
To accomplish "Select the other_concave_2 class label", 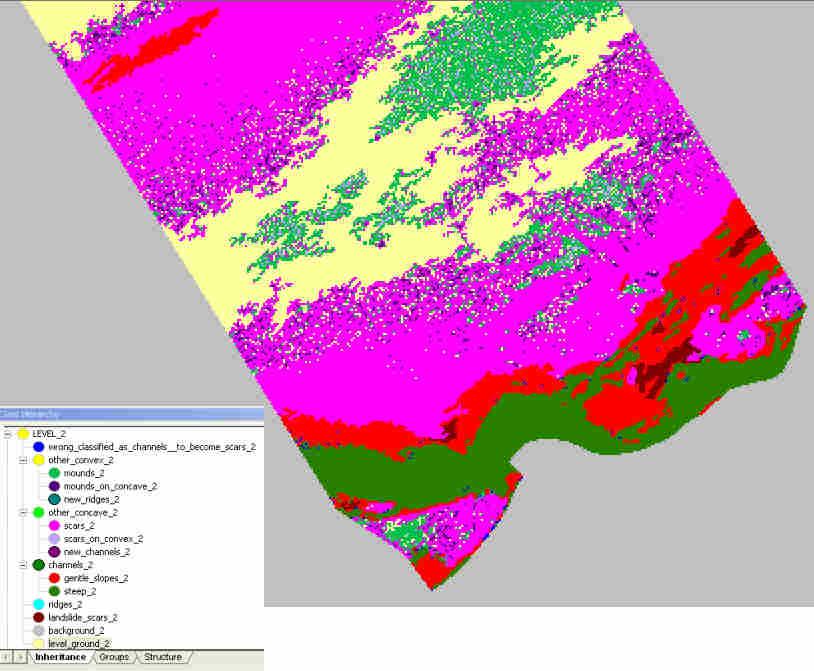I will (x=83, y=512).
